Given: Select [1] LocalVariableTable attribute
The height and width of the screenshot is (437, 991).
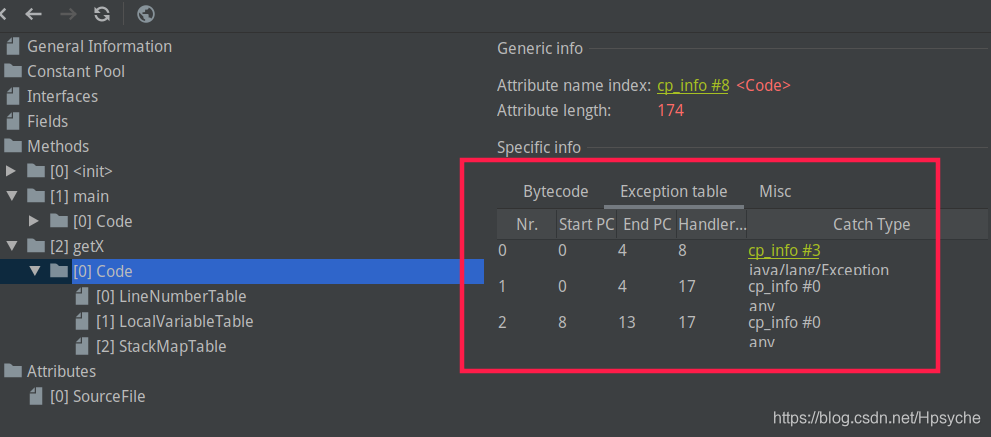Looking at the screenshot, I should point(174,321).
